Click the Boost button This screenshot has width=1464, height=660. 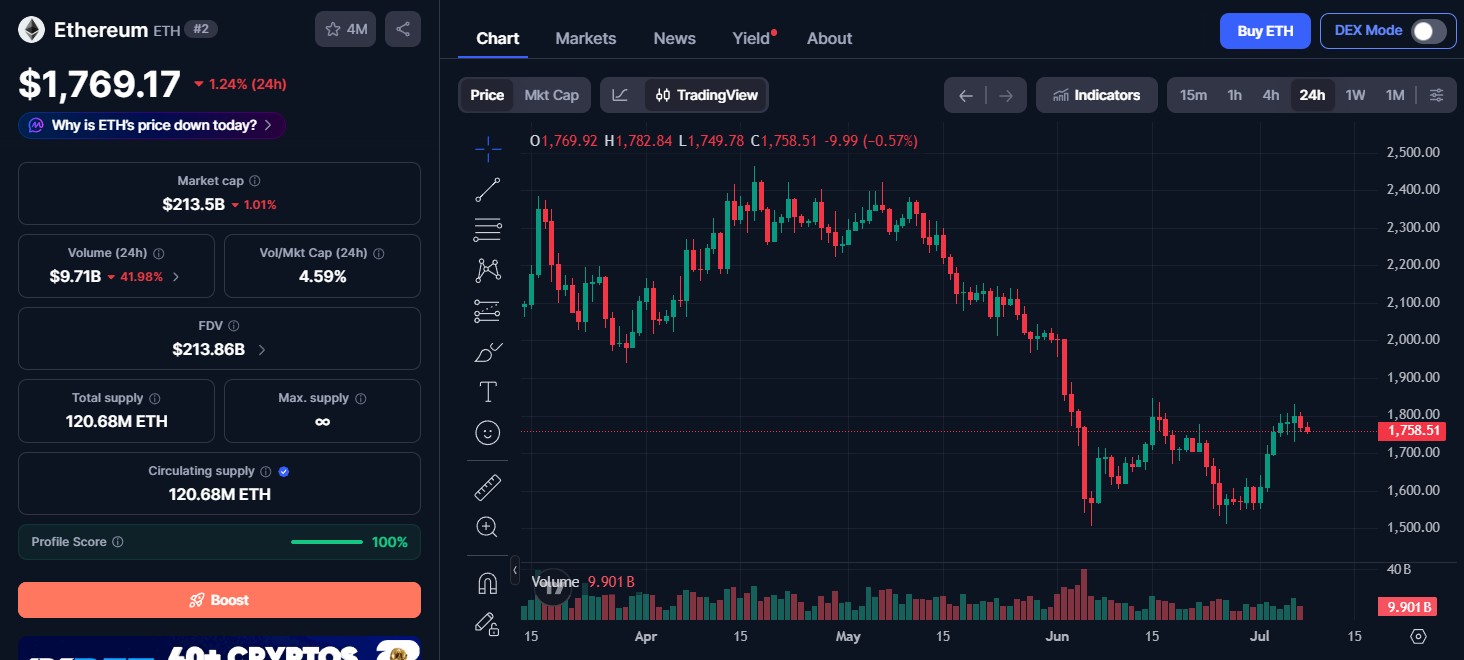click(219, 600)
